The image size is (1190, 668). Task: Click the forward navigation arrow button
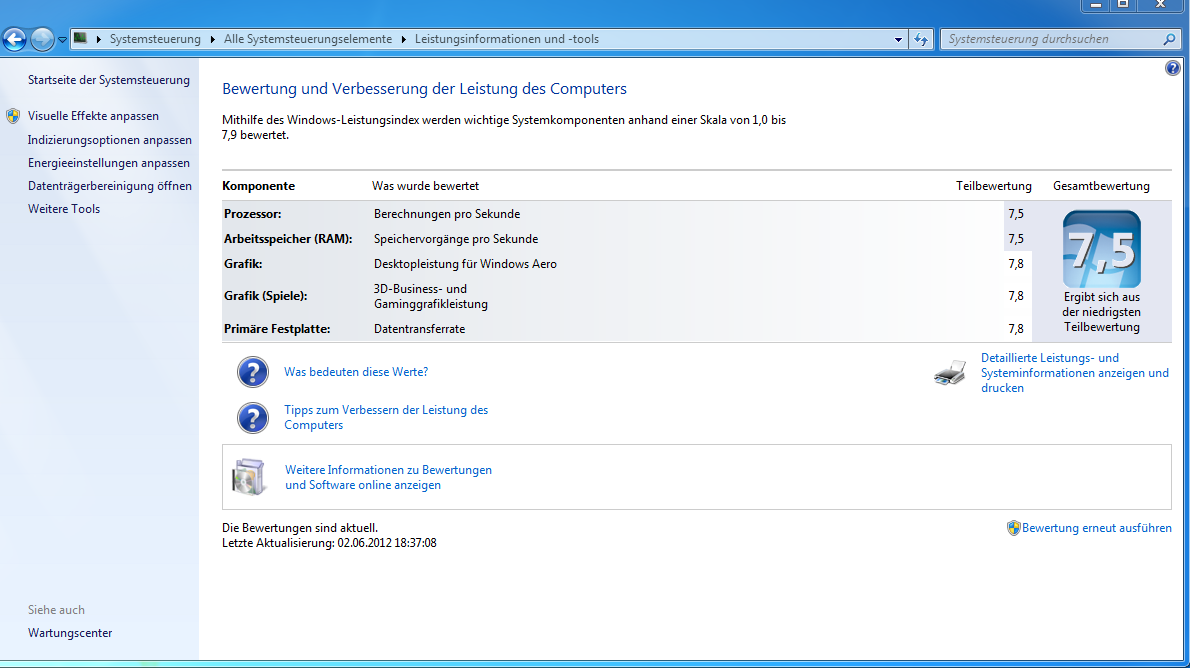[42, 39]
